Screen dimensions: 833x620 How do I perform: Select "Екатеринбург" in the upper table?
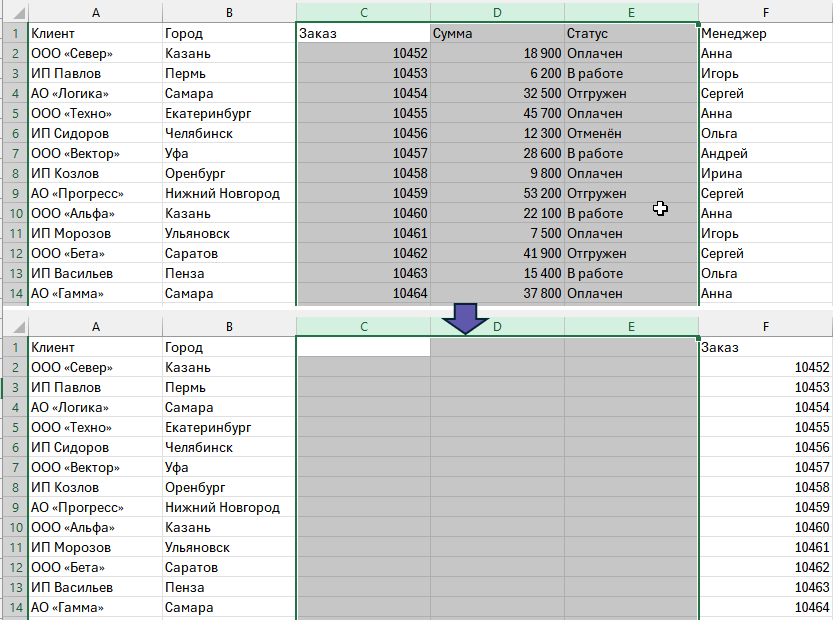(229, 113)
